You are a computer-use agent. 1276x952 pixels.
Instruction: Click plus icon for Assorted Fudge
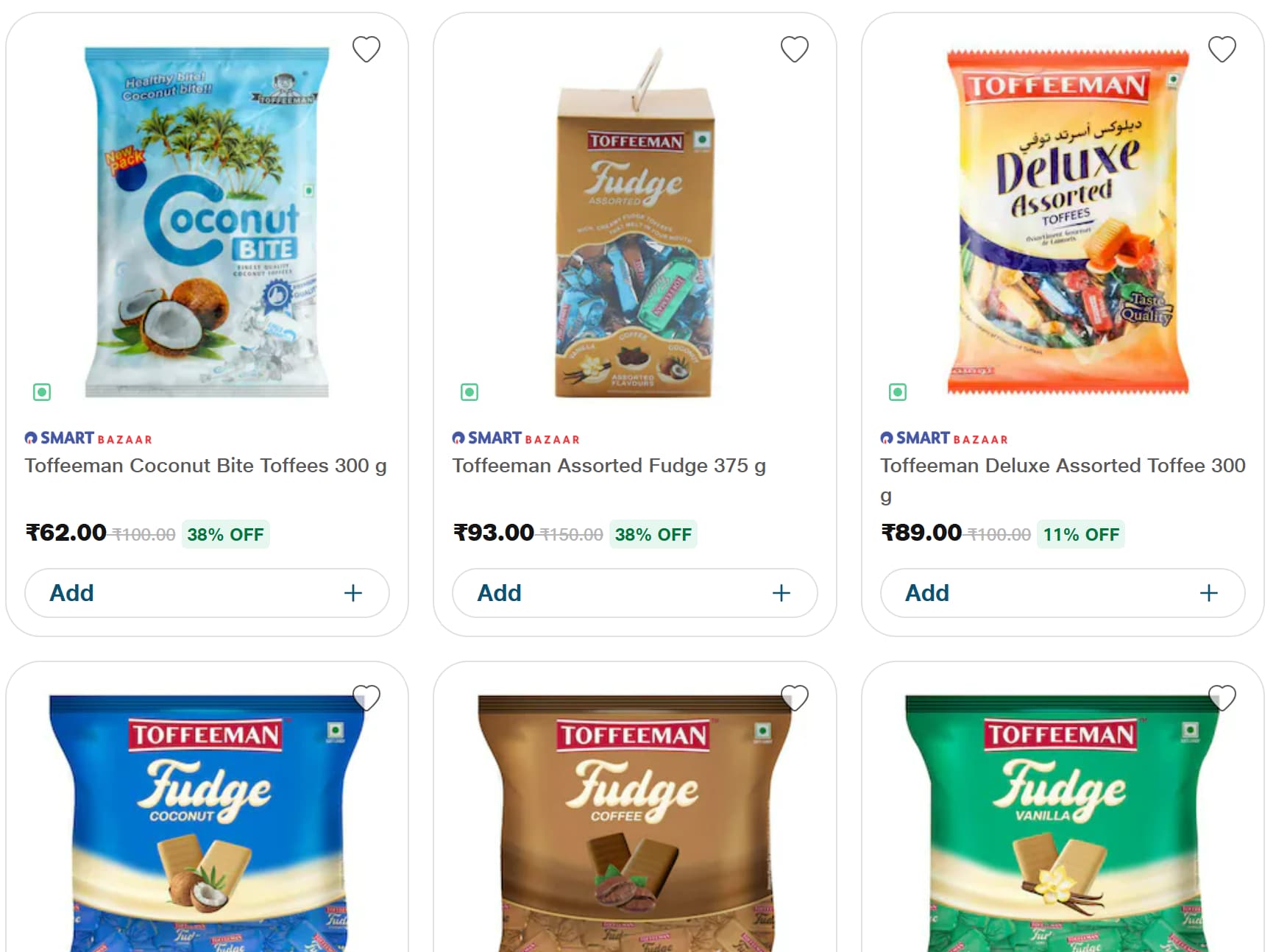click(x=781, y=593)
